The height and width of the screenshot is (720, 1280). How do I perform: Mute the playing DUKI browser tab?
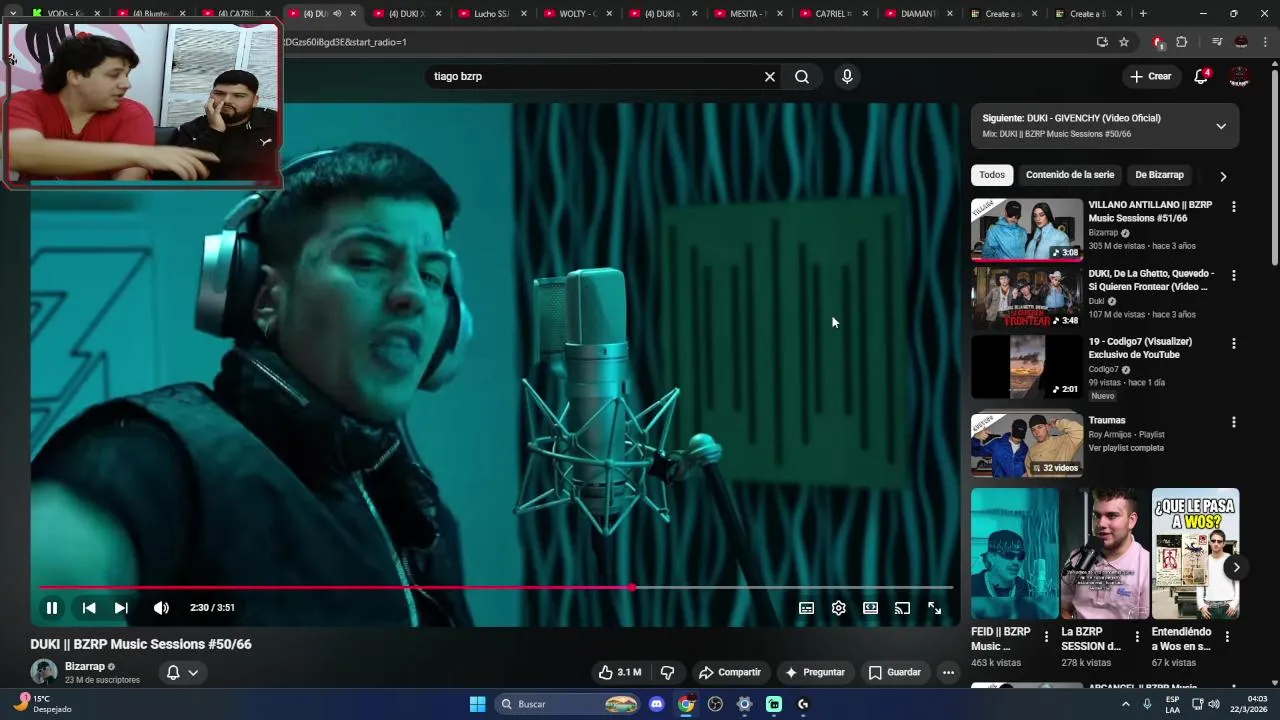click(337, 14)
